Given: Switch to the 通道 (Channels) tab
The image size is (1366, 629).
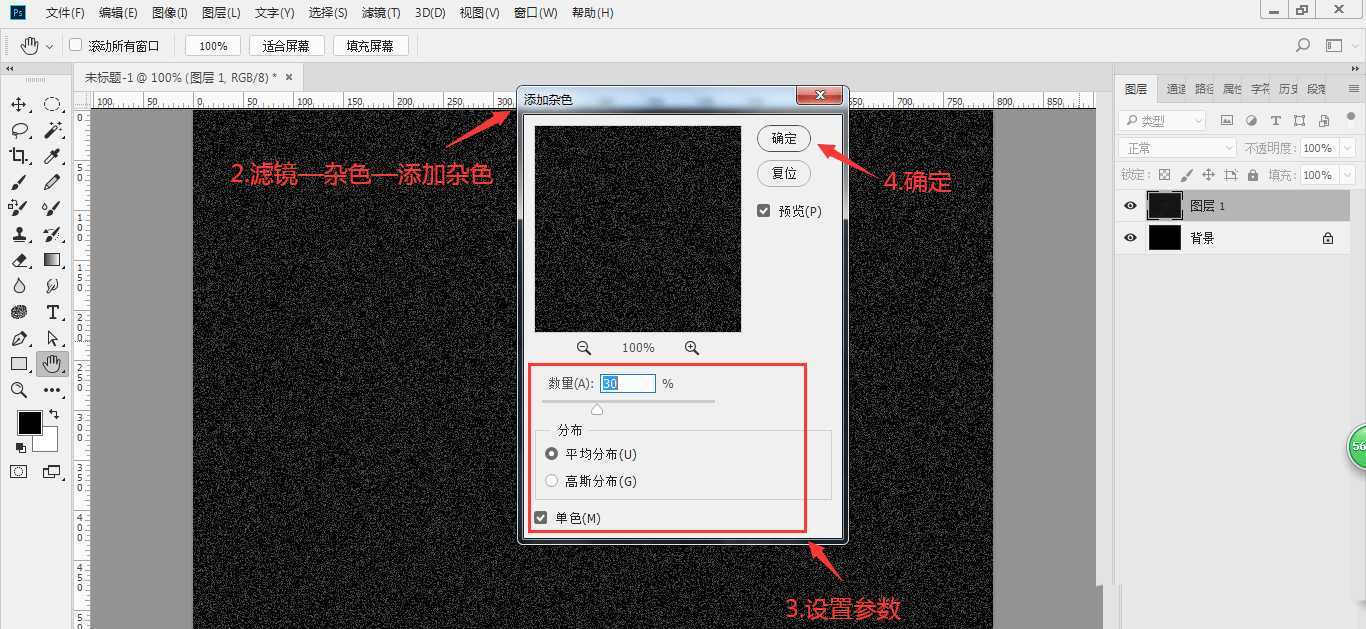Looking at the screenshot, I should [1175, 88].
